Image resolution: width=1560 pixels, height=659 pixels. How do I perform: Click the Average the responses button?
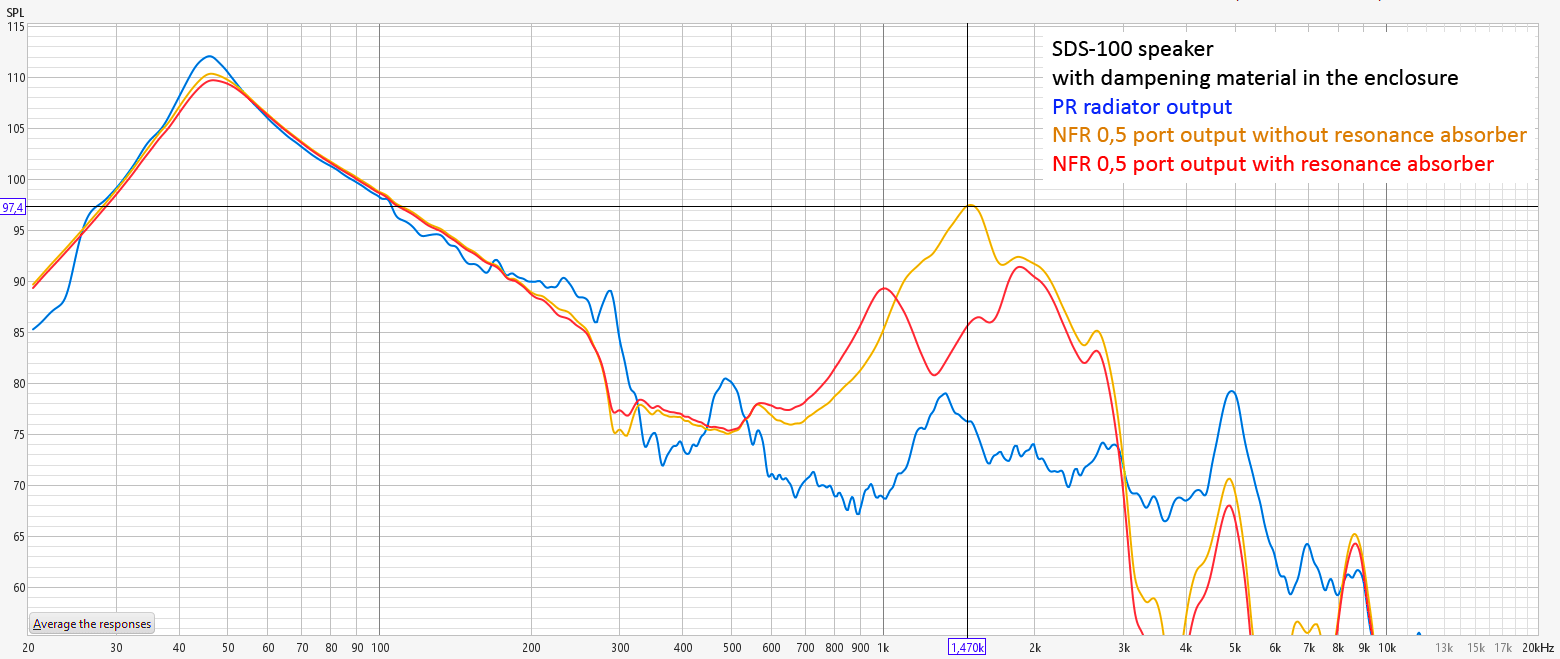point(92,624)
